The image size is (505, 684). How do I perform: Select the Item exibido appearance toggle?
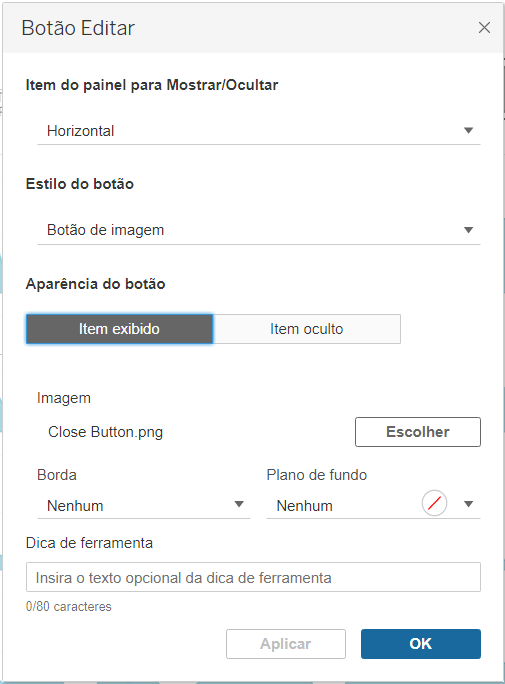tap(119, 329)
